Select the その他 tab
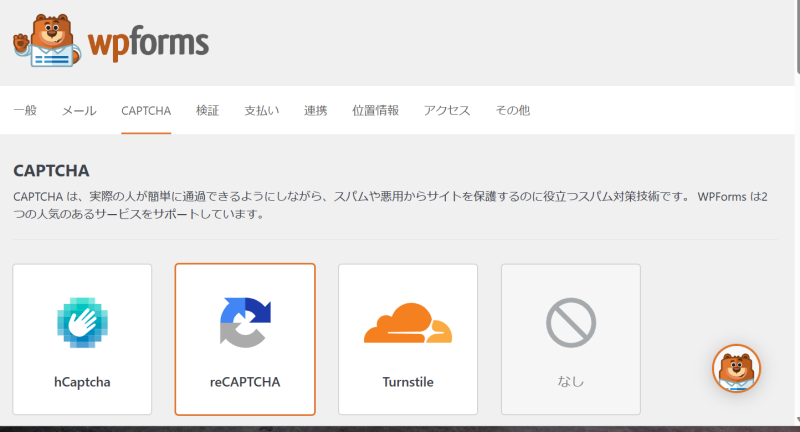 513,110
